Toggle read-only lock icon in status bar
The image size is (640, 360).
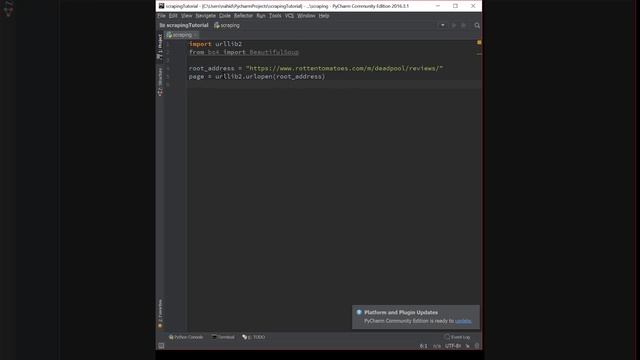[x=467, y=346]
